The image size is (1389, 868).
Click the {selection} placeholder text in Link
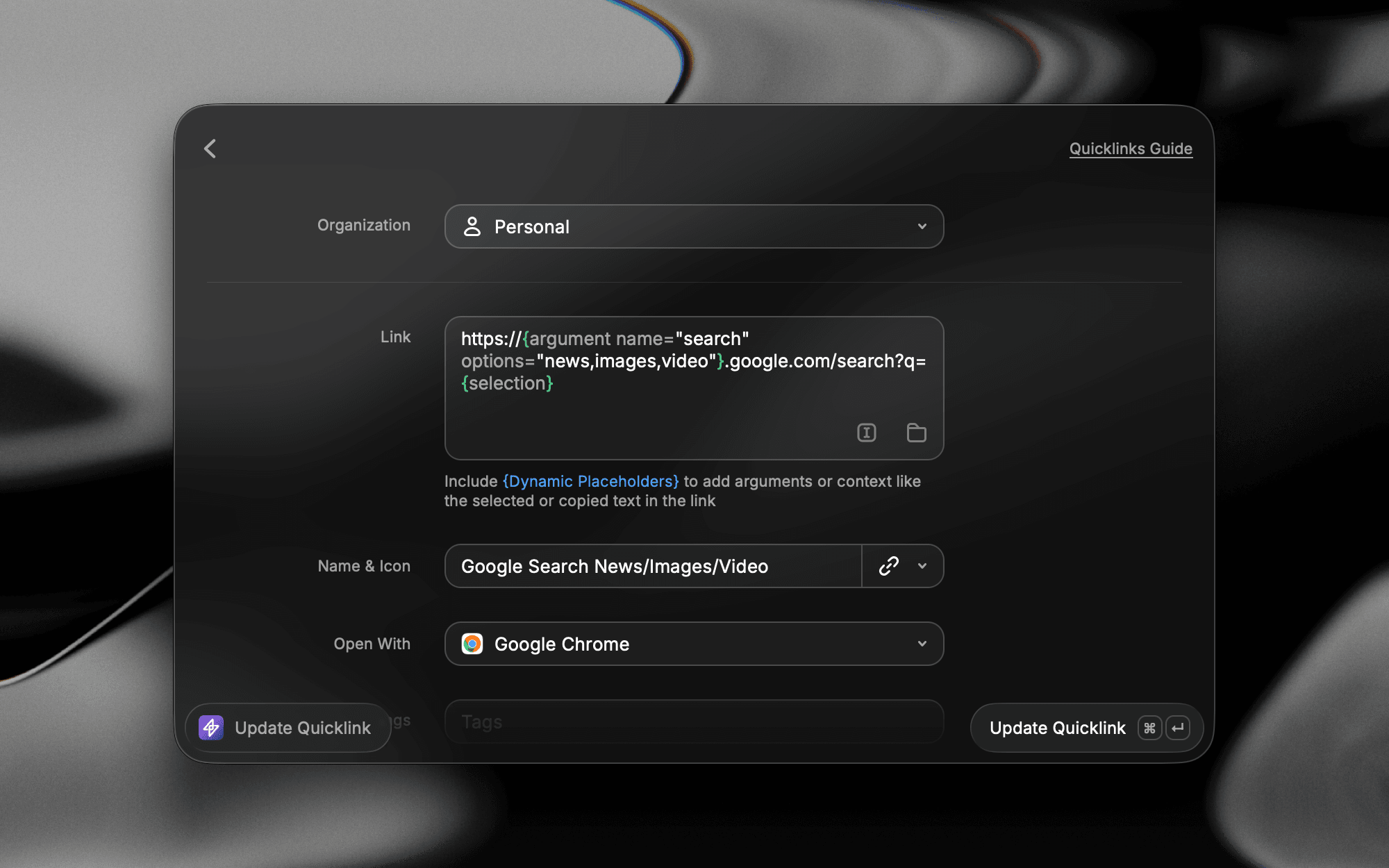pos(507,383)
